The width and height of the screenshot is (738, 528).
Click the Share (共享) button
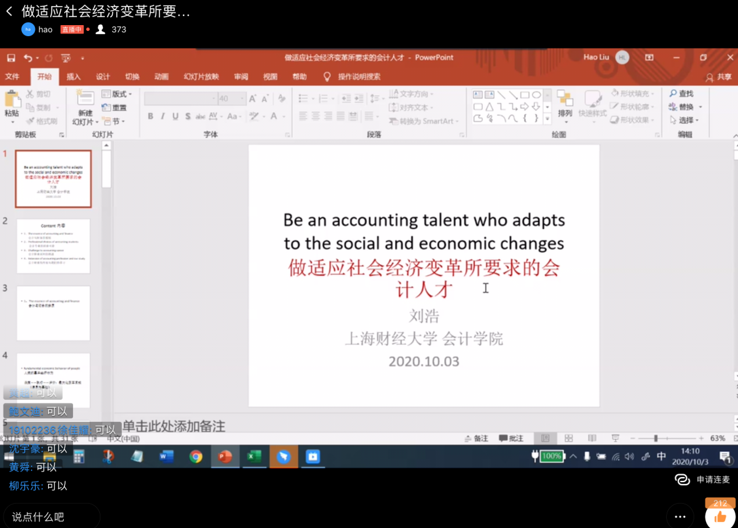point(718,76)
